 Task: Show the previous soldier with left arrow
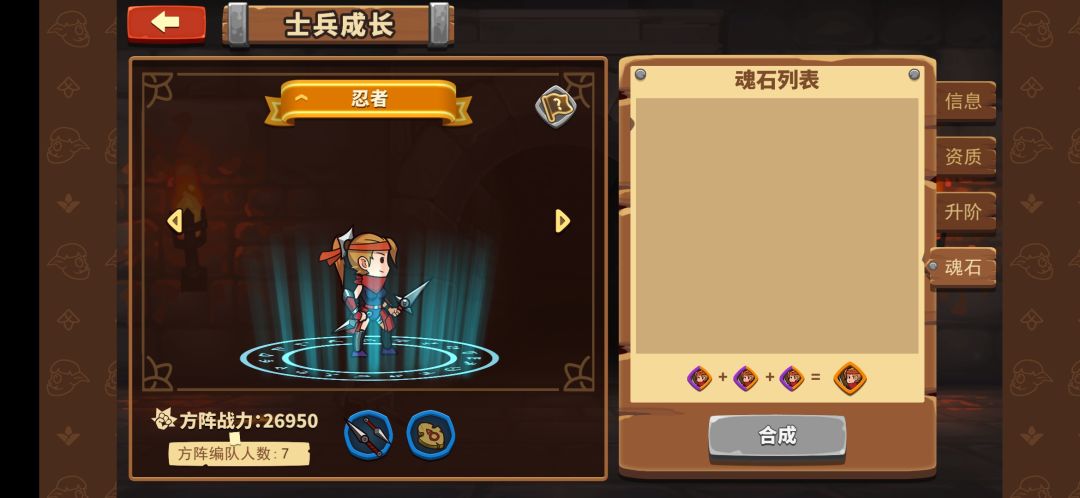tap(175, 221)
